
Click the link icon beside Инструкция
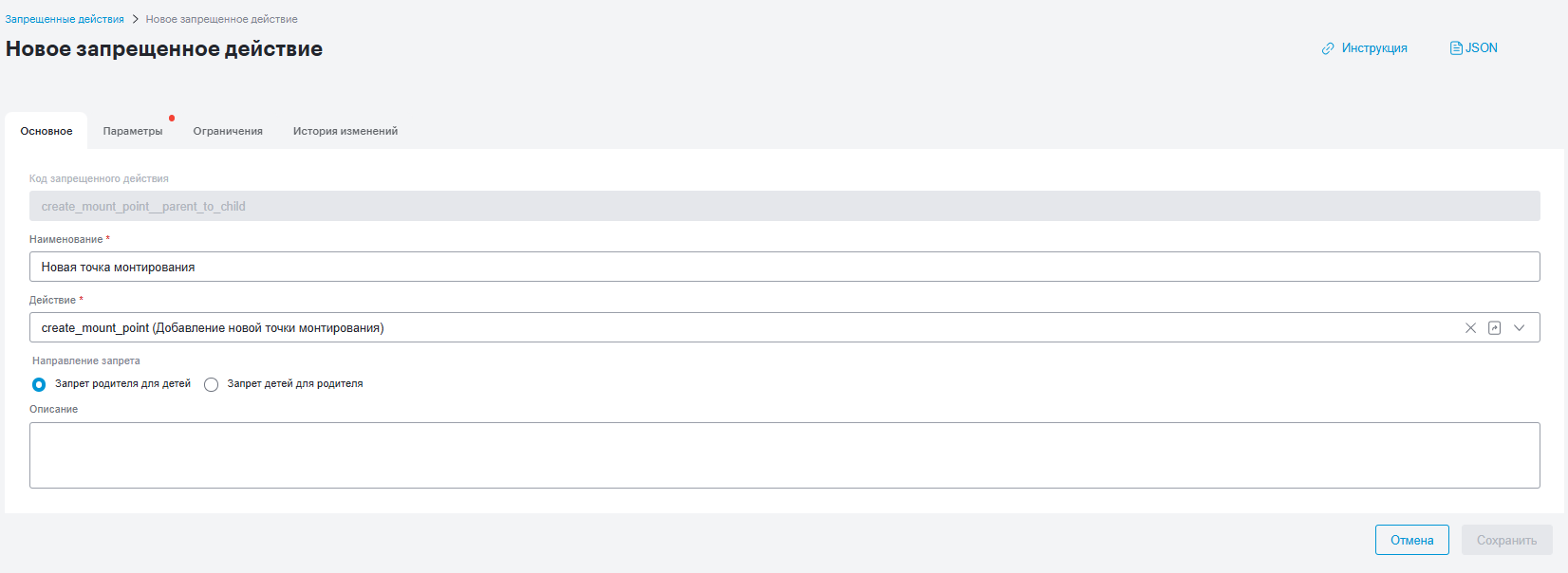click(1328, 48)
